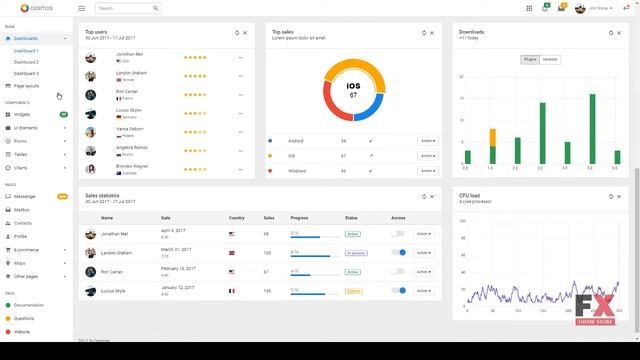The image size is (640, 360).
Task: Refresh the Downloads panel
Action: 611,33
